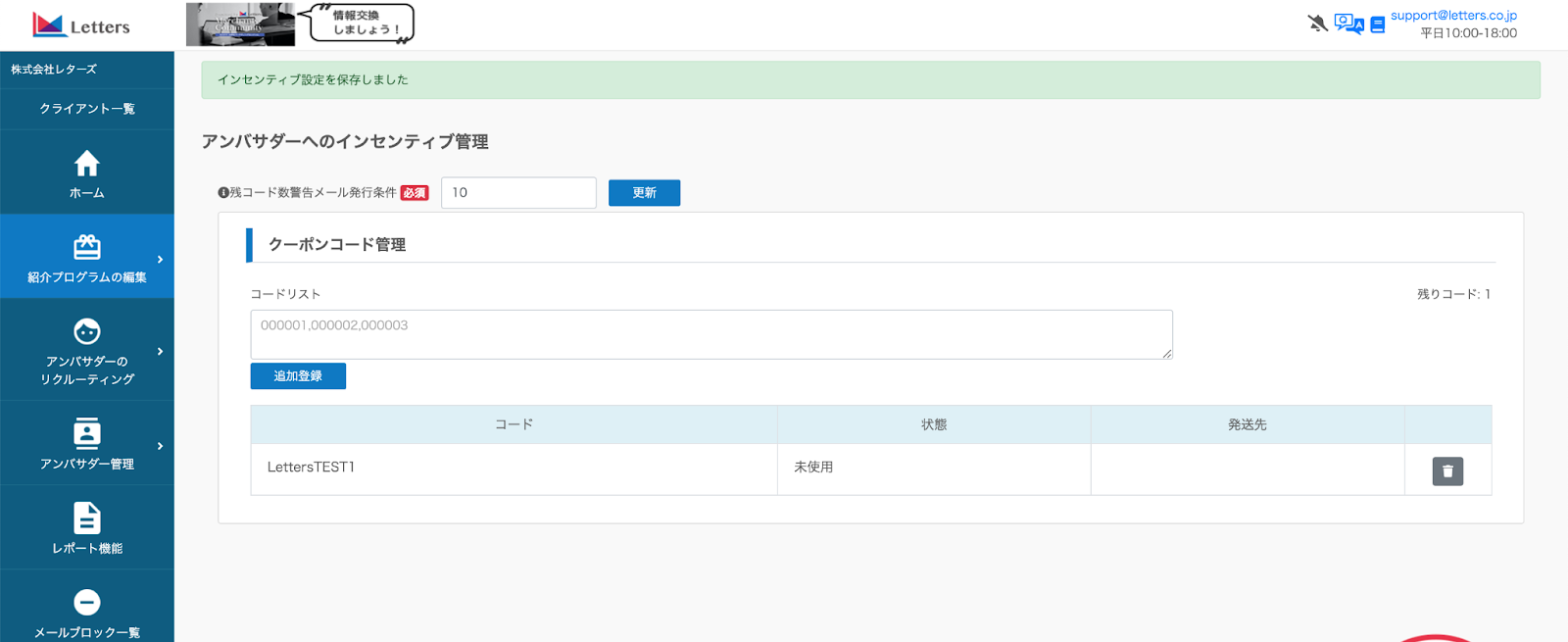Screen dimensions: 1568x642
Task: Click the info icon beside 残コード数警告メール発行条件
Action: pyautogui.click(x=223, y=193)
